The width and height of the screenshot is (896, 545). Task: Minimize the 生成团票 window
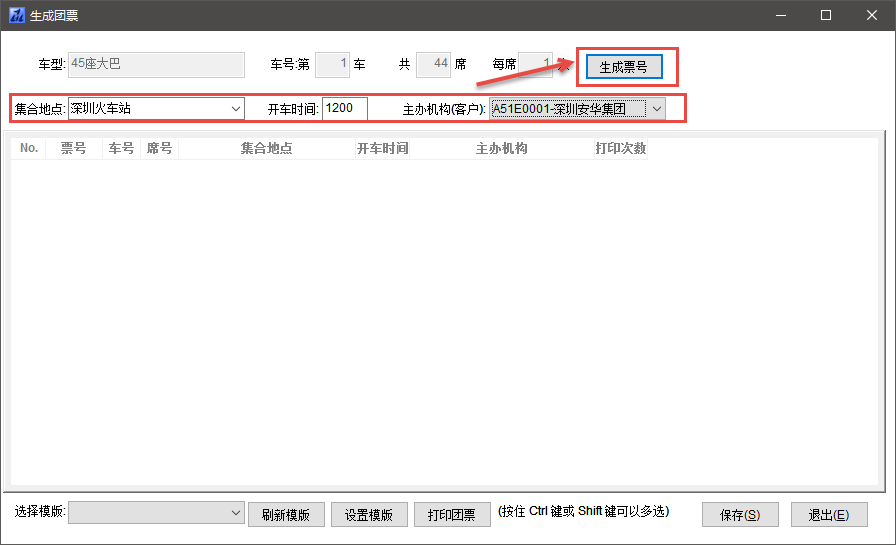pos(781,15)
